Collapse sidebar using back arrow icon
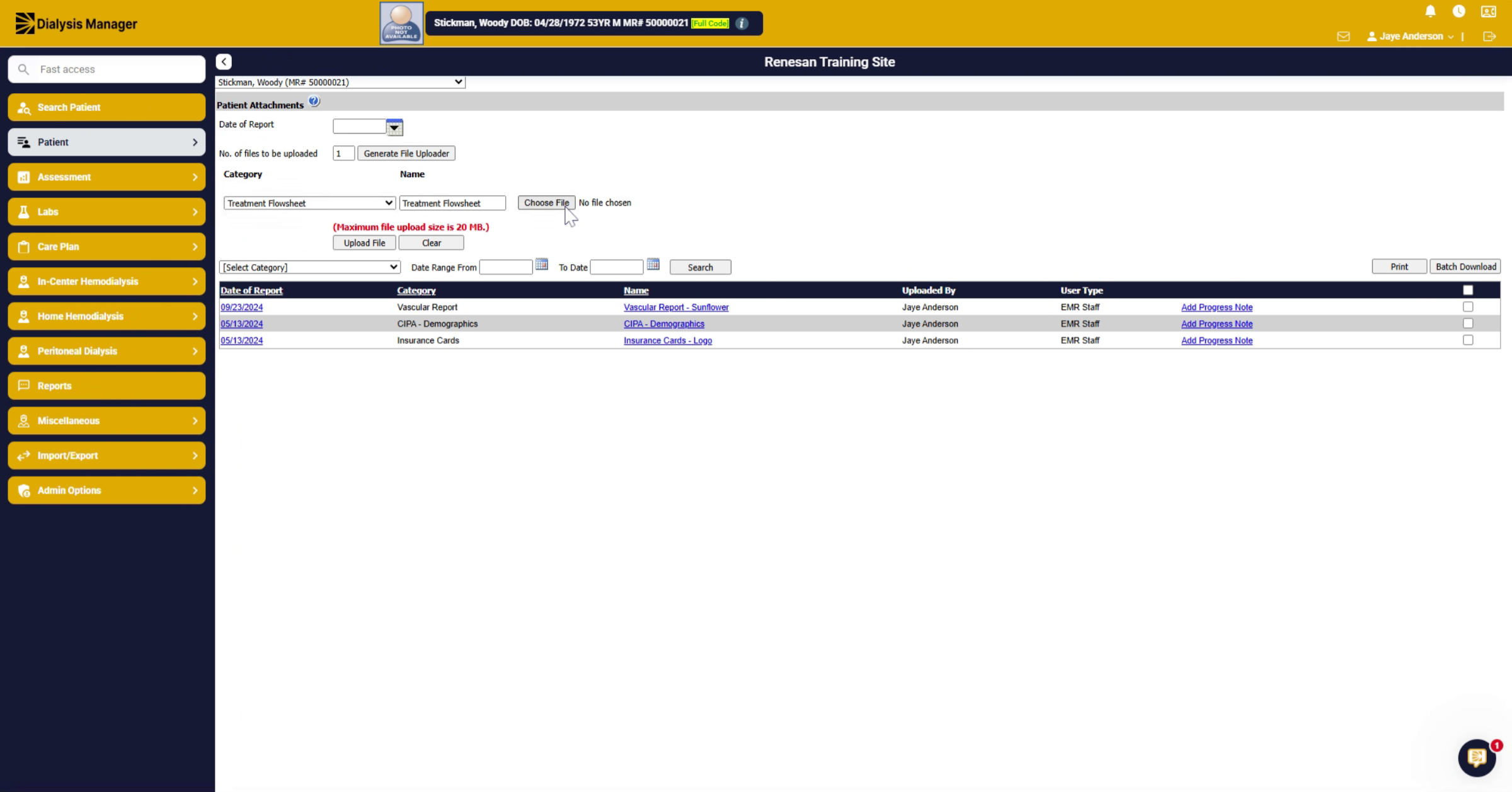The width and height of the screenshot is (1512, 792). (224, 62)
